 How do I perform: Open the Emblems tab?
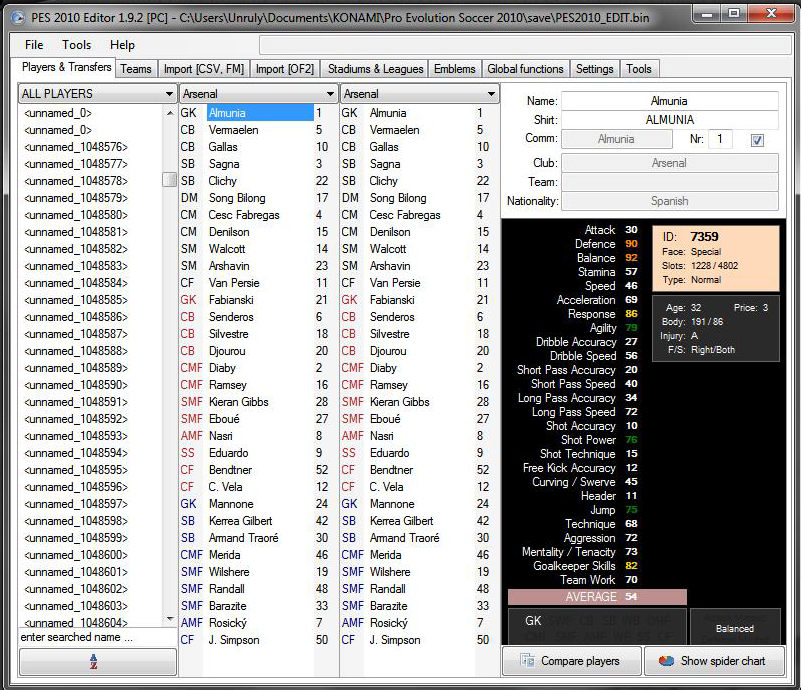454,69
